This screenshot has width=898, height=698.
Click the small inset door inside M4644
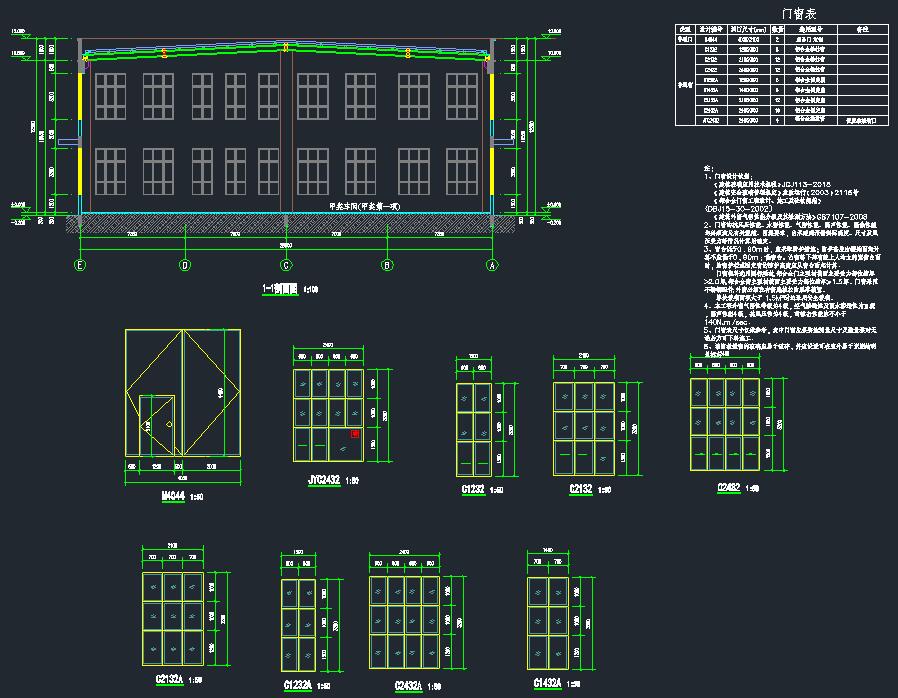pos(157,426)
